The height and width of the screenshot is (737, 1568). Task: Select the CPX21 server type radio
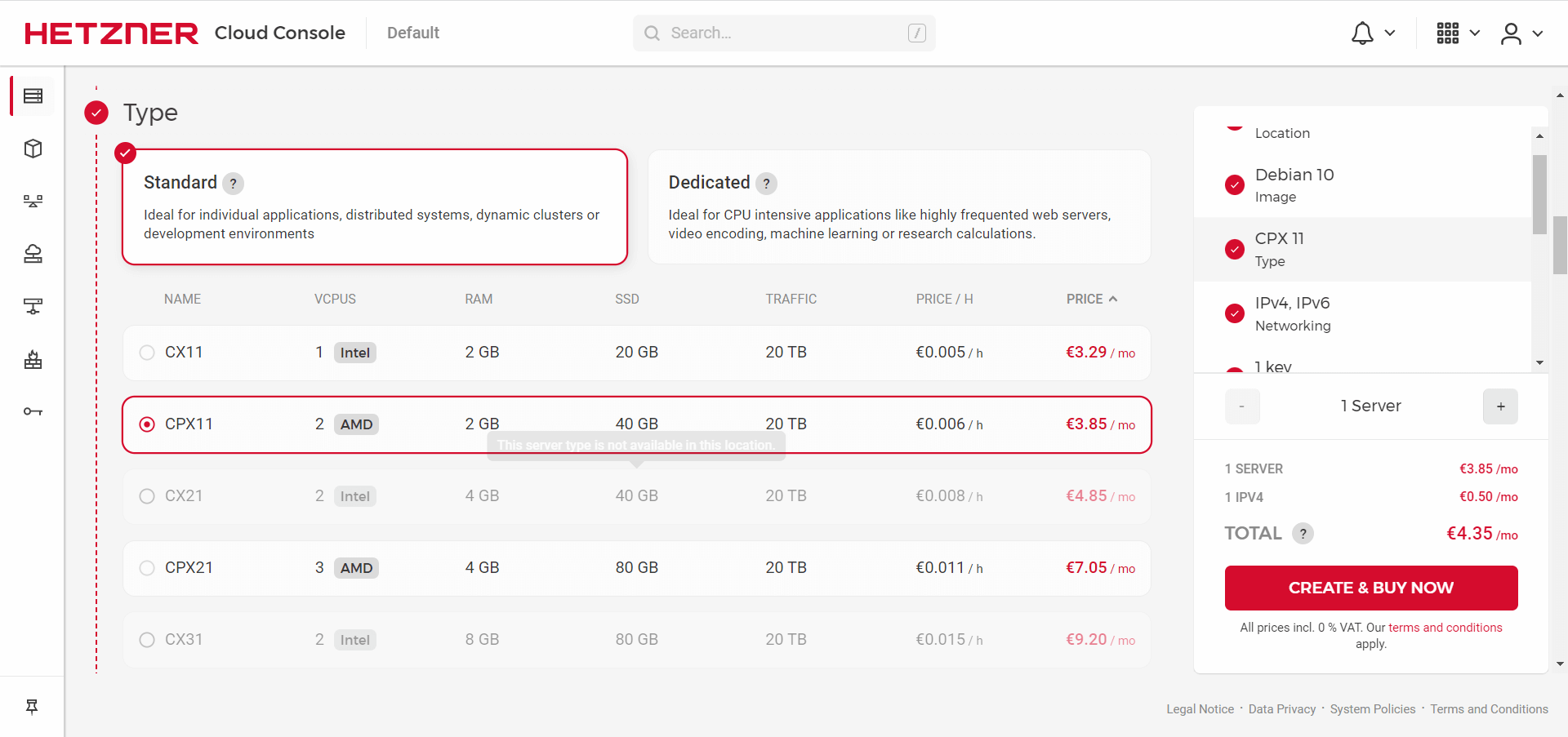[x=147, y=568]
